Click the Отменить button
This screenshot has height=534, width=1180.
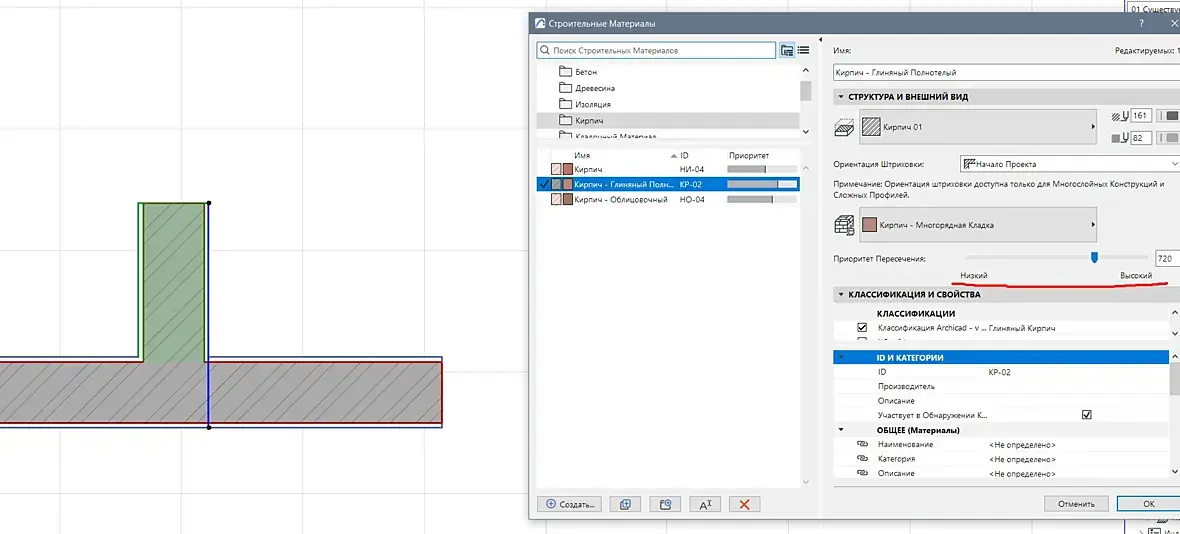click(1075, 504)
